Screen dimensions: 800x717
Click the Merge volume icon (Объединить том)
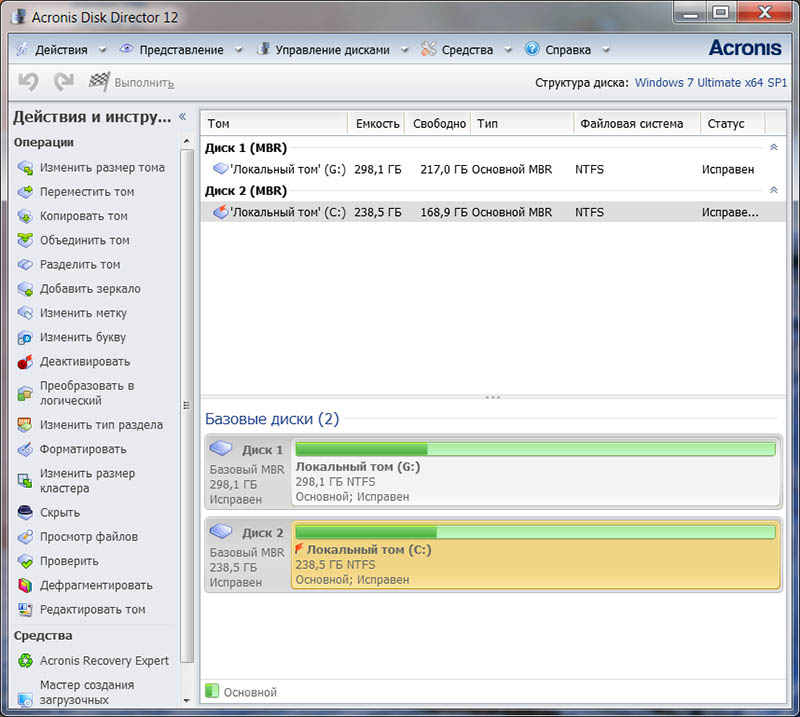25,240
